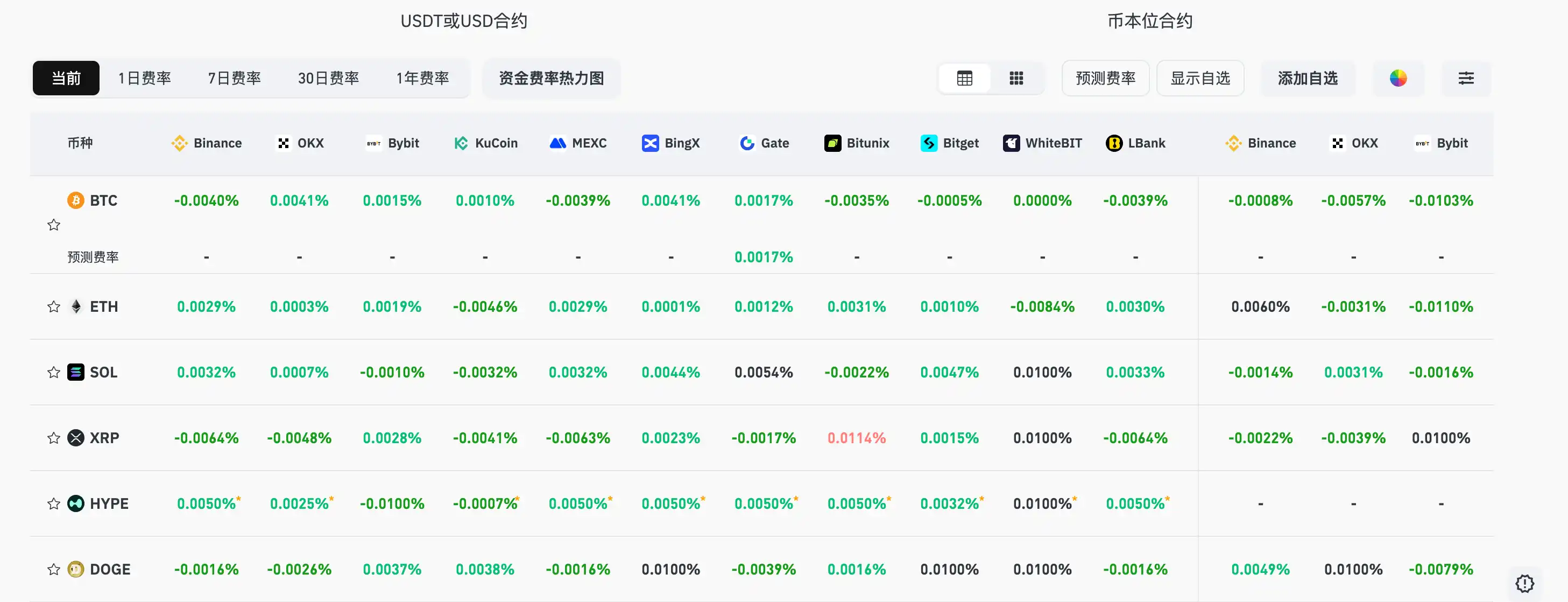
Task: Switch to table list view icon
Action: point(964,79)
